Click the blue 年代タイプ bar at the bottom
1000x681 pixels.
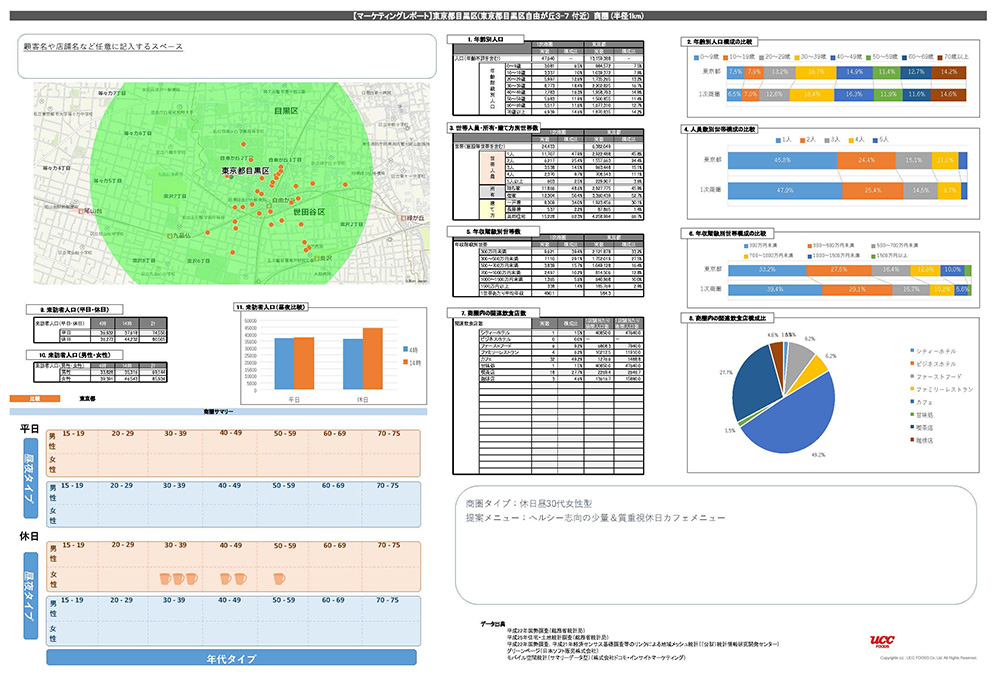pyautogui.click(x=235, y=659)
